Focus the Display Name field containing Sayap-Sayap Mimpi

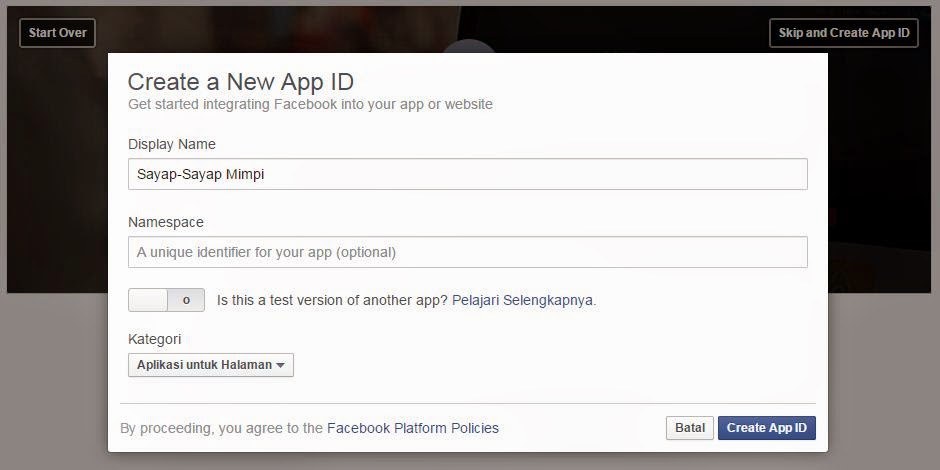click(467, 174)
